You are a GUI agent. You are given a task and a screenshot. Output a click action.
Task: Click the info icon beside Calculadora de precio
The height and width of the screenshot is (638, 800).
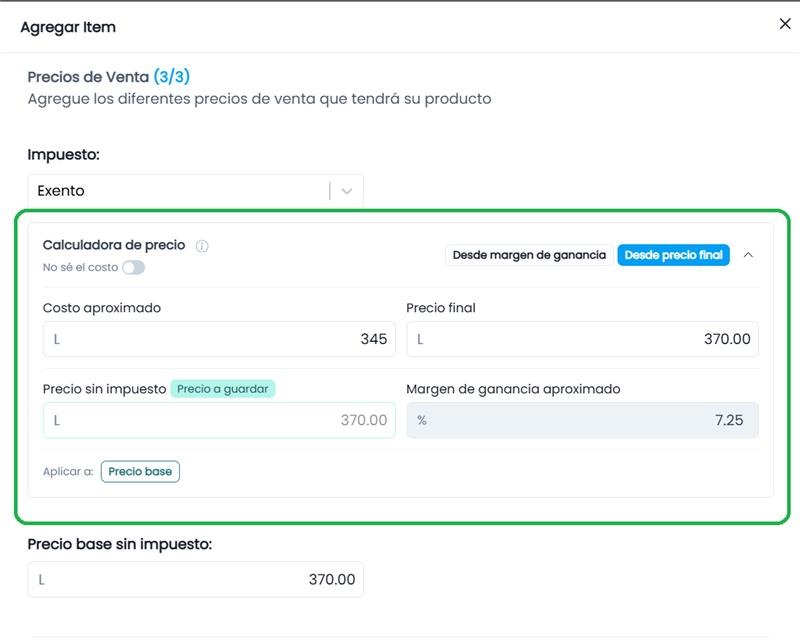pyautogui.click(x=202, y=246)
